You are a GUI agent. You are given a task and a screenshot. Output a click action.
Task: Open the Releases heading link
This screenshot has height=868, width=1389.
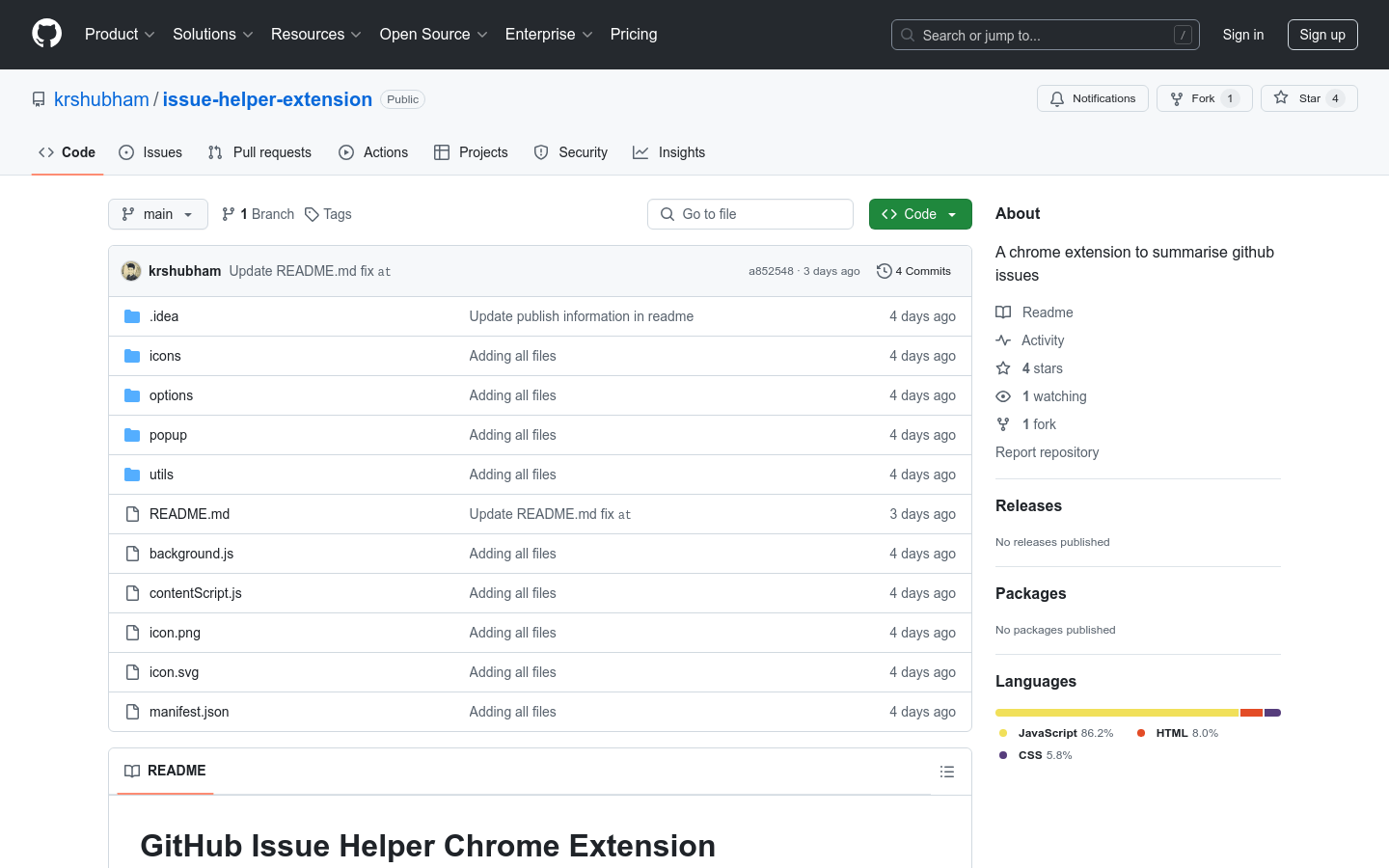coord(1028,505)
